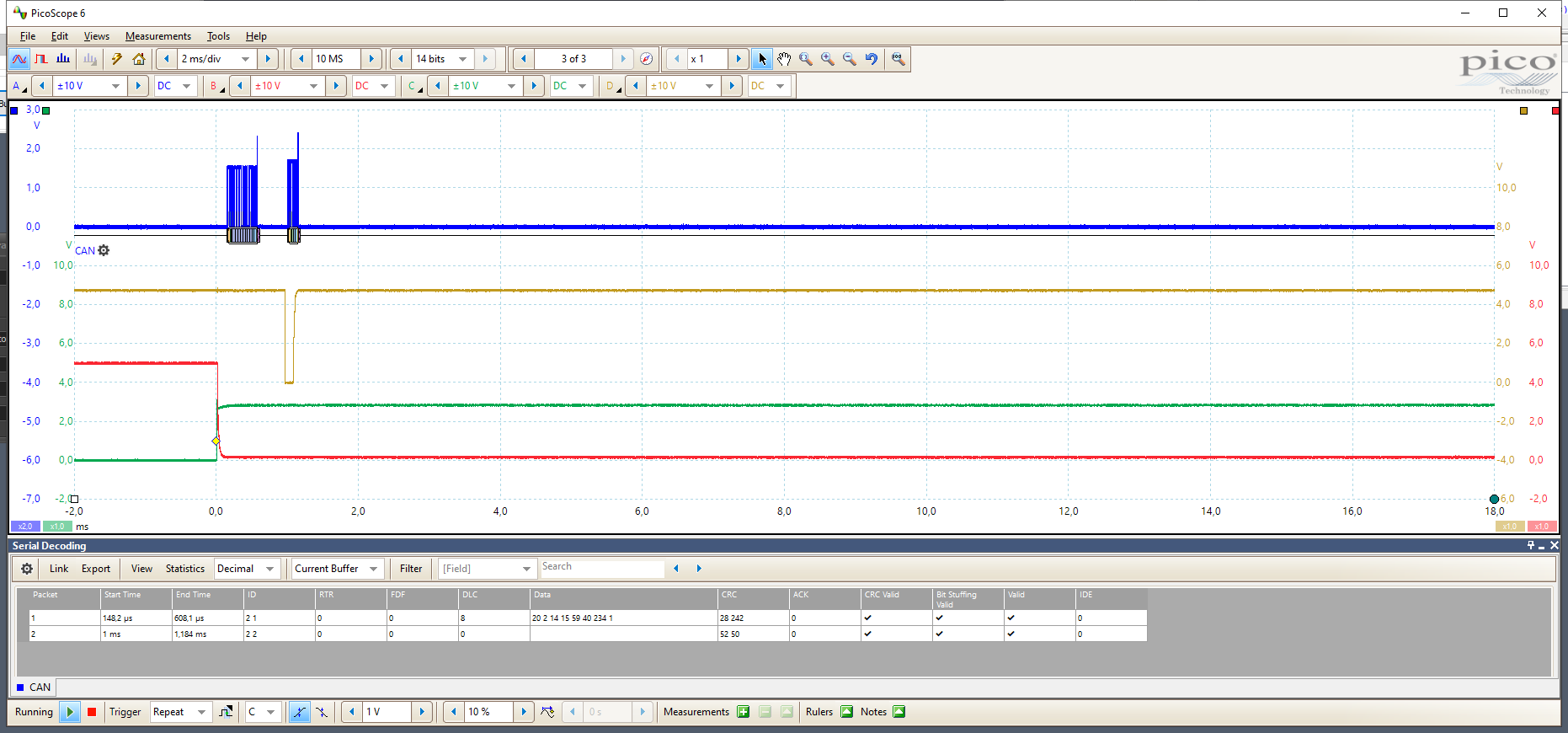The image size is (1568, 733).
Task: Click the Home auto-setup icon
Action: click(139, 59)
